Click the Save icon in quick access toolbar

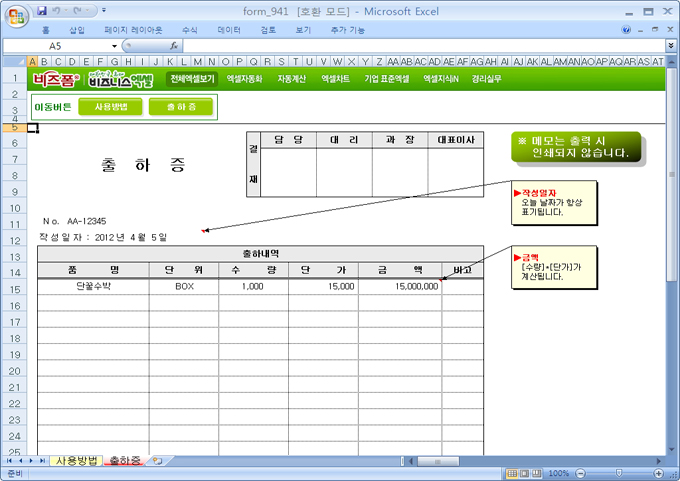[41, 9]
